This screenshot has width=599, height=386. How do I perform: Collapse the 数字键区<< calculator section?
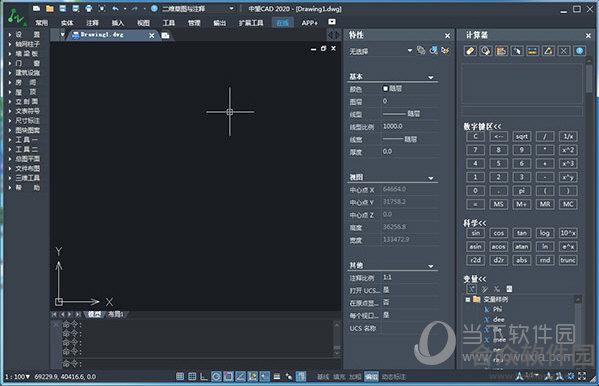click(x=482, y=126)
